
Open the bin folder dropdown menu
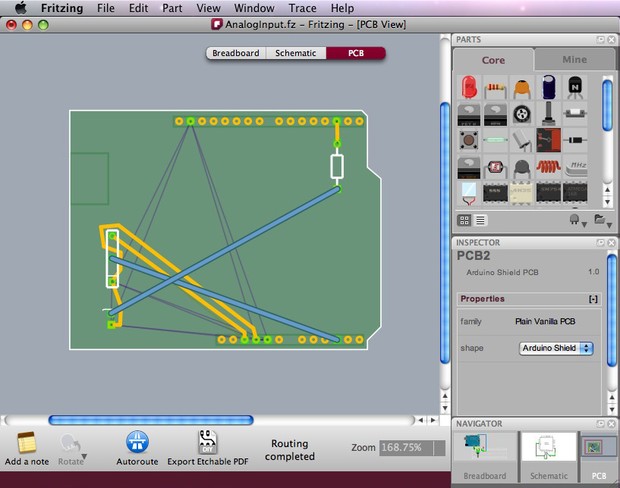[603, 220]
